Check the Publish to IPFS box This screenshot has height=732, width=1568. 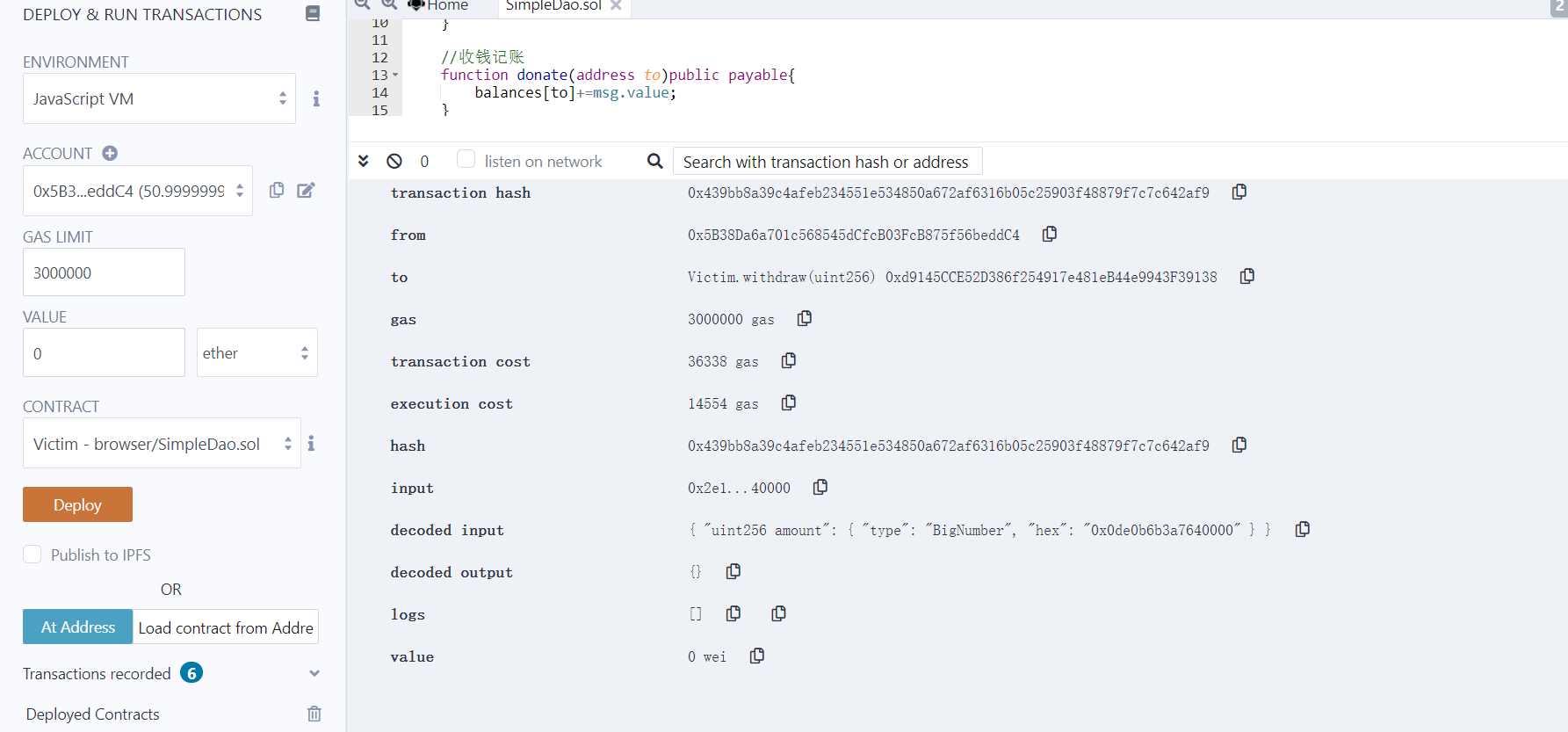[x=33, y=554]
